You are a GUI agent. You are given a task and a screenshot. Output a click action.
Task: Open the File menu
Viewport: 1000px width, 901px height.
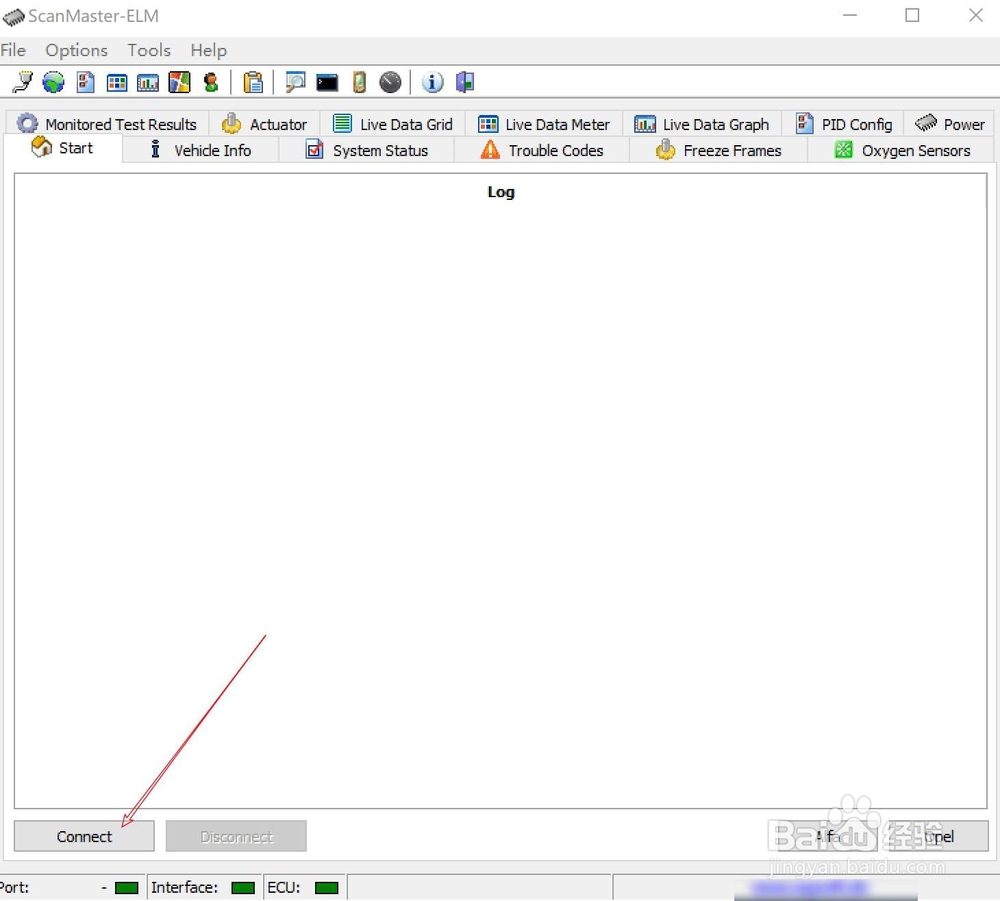[13, 50]
